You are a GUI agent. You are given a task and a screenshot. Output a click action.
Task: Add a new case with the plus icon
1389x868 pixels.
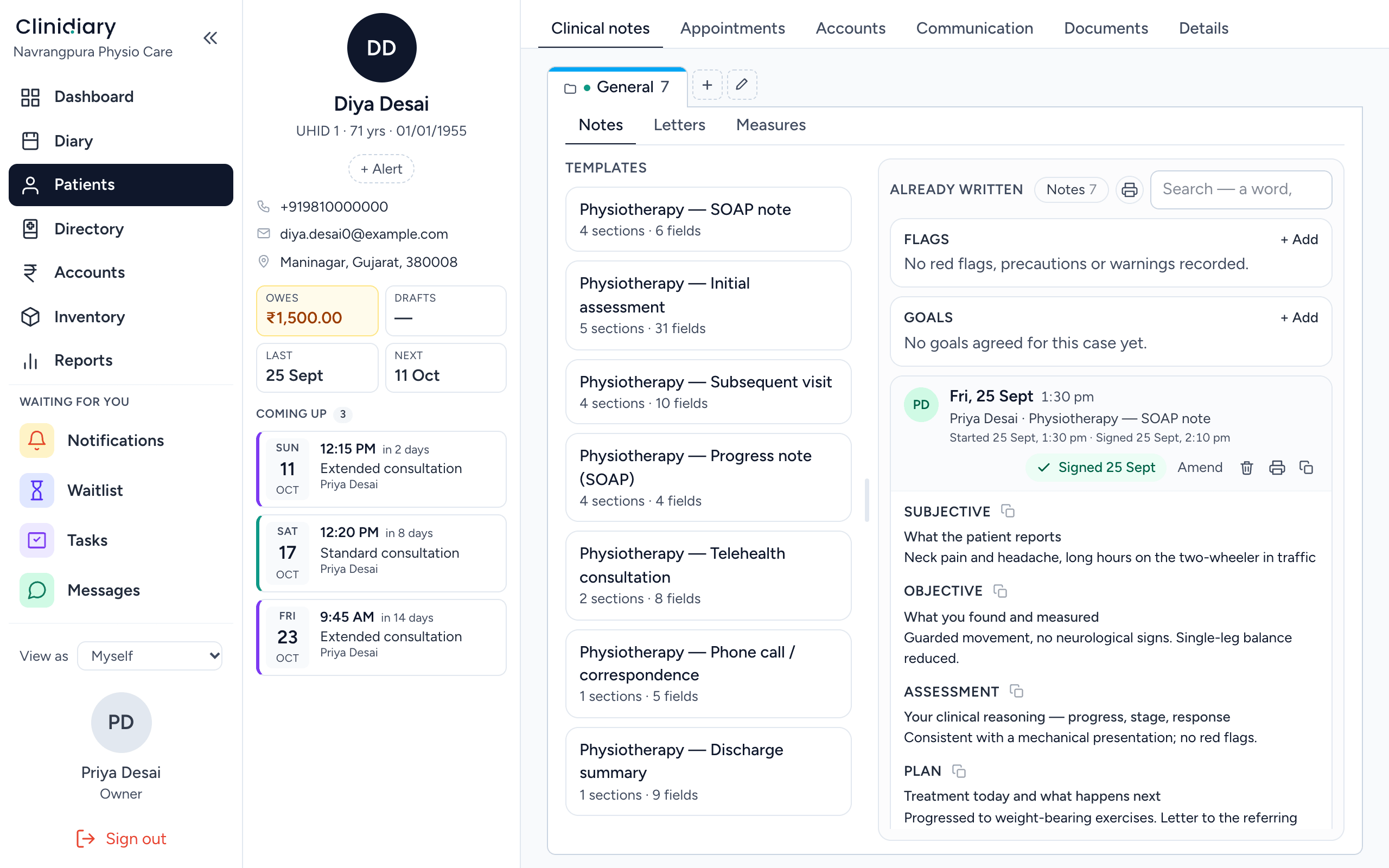pos(707,85)
